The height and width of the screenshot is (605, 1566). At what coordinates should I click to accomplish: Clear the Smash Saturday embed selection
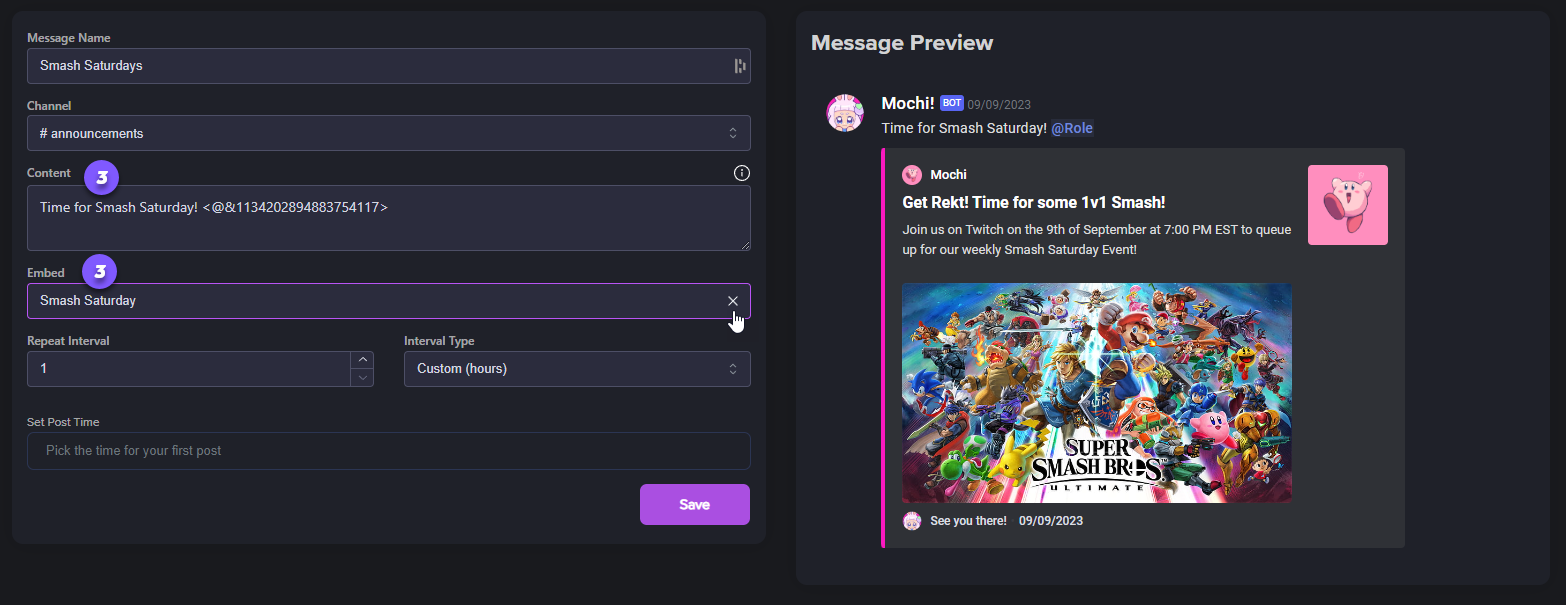click(x=733, y=301)
